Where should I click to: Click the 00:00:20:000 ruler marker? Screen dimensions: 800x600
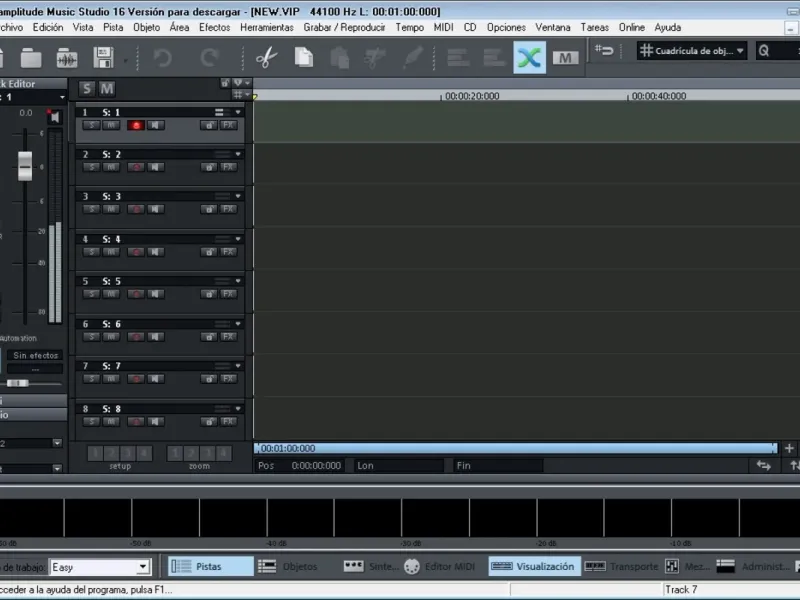pyautogui.click(x=471, y=96)
